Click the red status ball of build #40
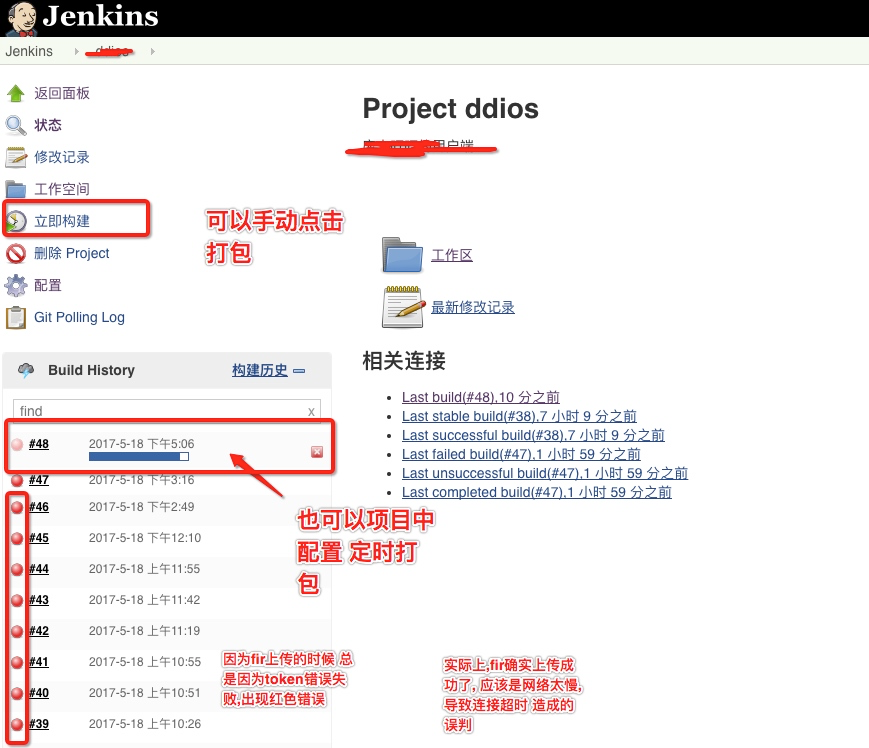 coord(17,693)
